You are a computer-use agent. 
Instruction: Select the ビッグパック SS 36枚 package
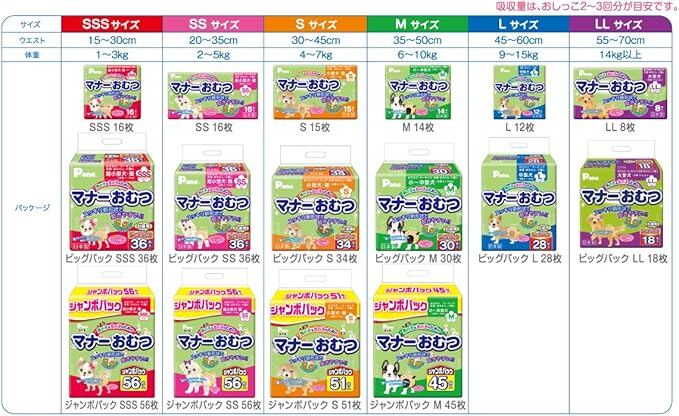[x=213, y=197]
